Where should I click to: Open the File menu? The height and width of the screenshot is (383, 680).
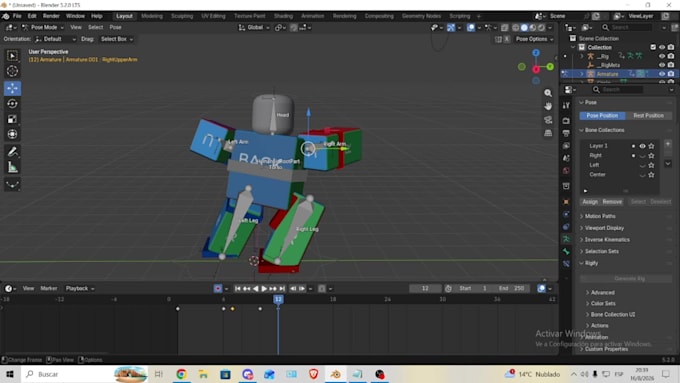tap(17, 16)
